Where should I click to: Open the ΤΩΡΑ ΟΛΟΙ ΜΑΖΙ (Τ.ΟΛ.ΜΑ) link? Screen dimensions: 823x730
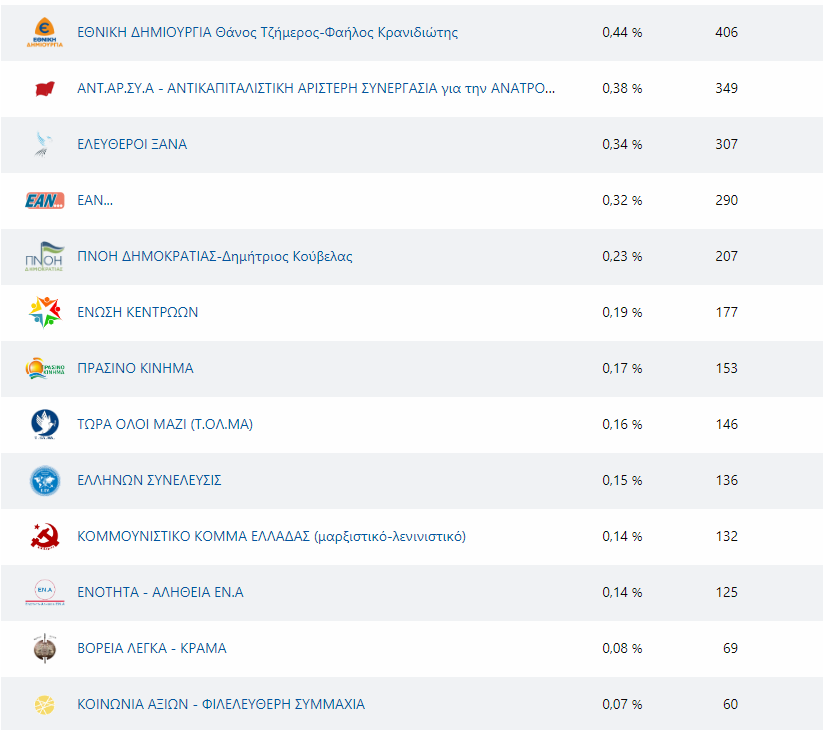(x=165, y=424)
